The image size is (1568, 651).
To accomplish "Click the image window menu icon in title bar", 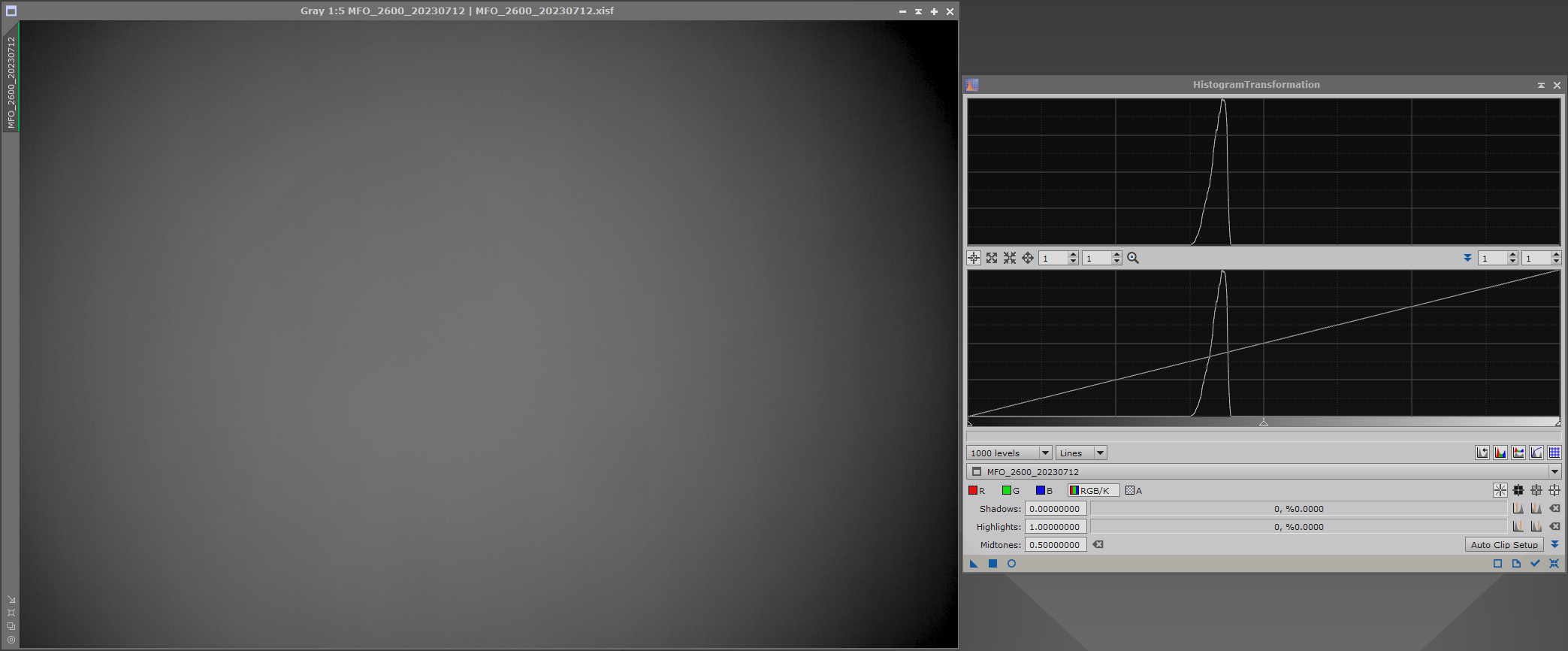I will pyautogui.click(x=11, y=11).
